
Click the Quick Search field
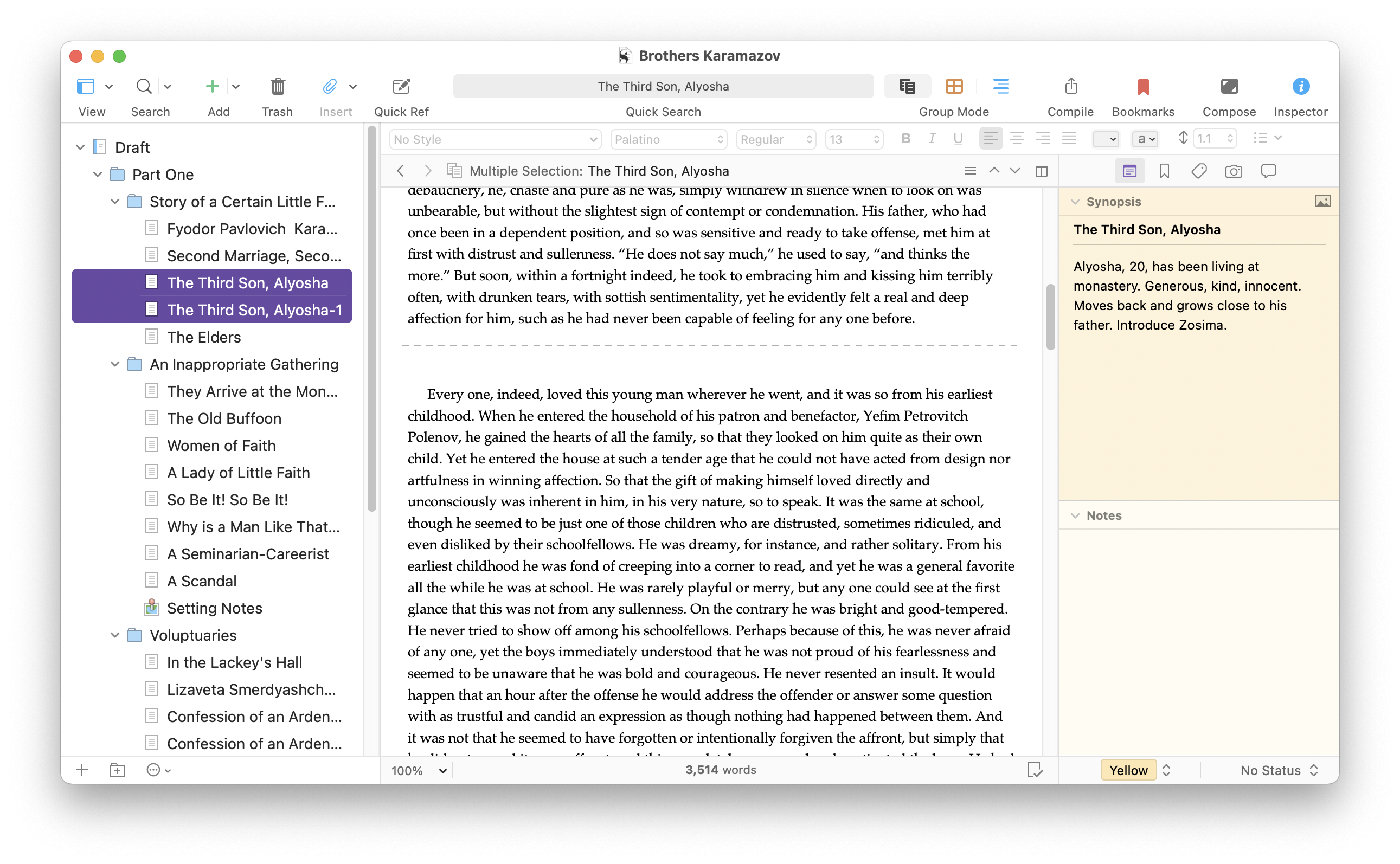click(663, 87)
